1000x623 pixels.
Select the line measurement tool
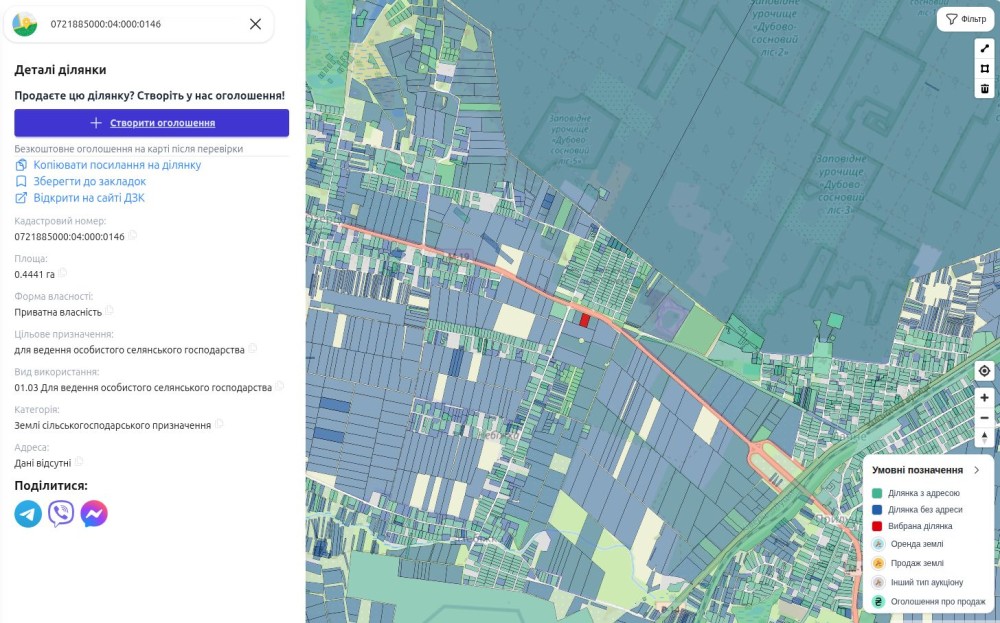[984, 48]
